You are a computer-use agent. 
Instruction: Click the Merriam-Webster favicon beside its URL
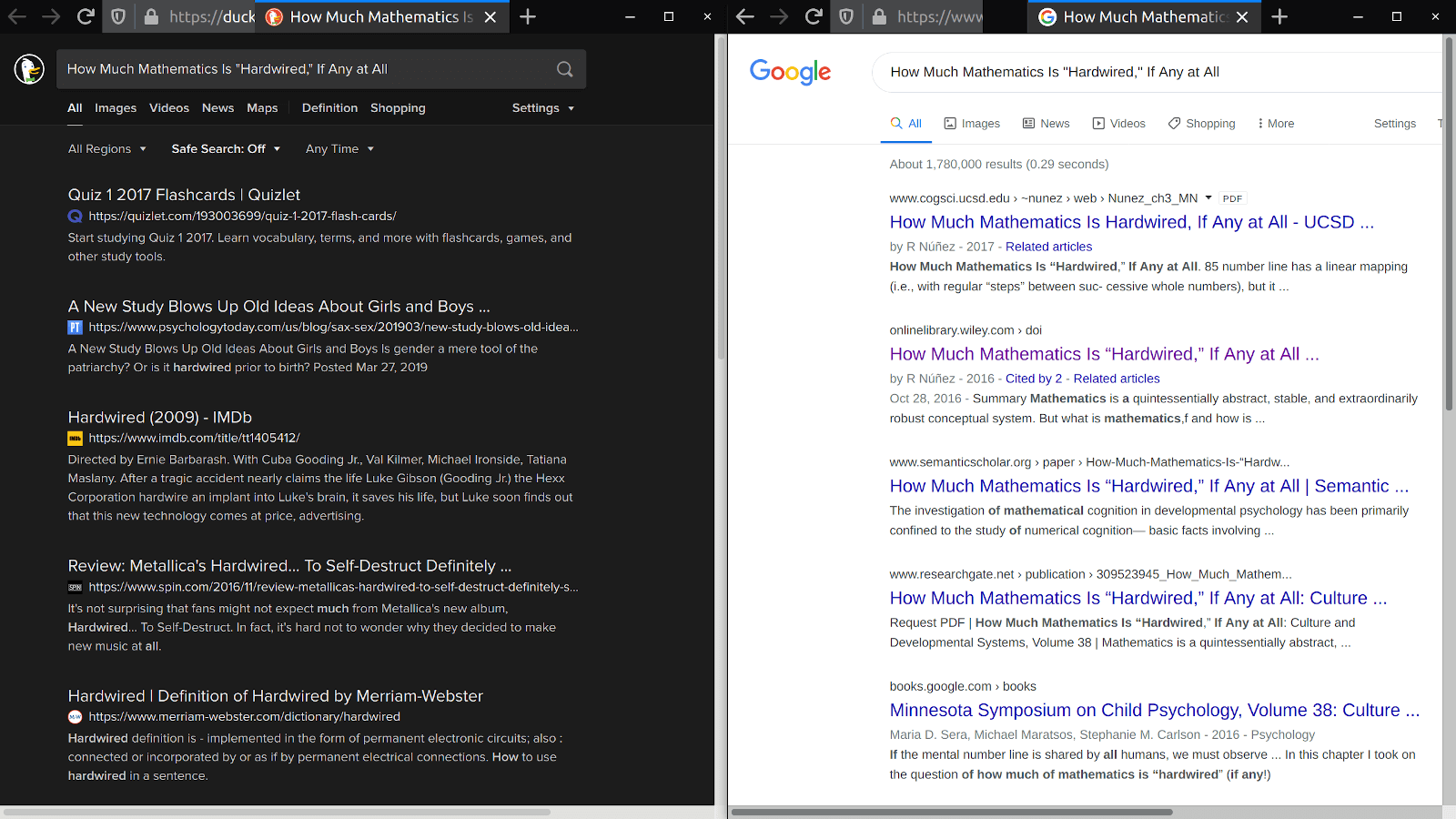coord(76,716)
